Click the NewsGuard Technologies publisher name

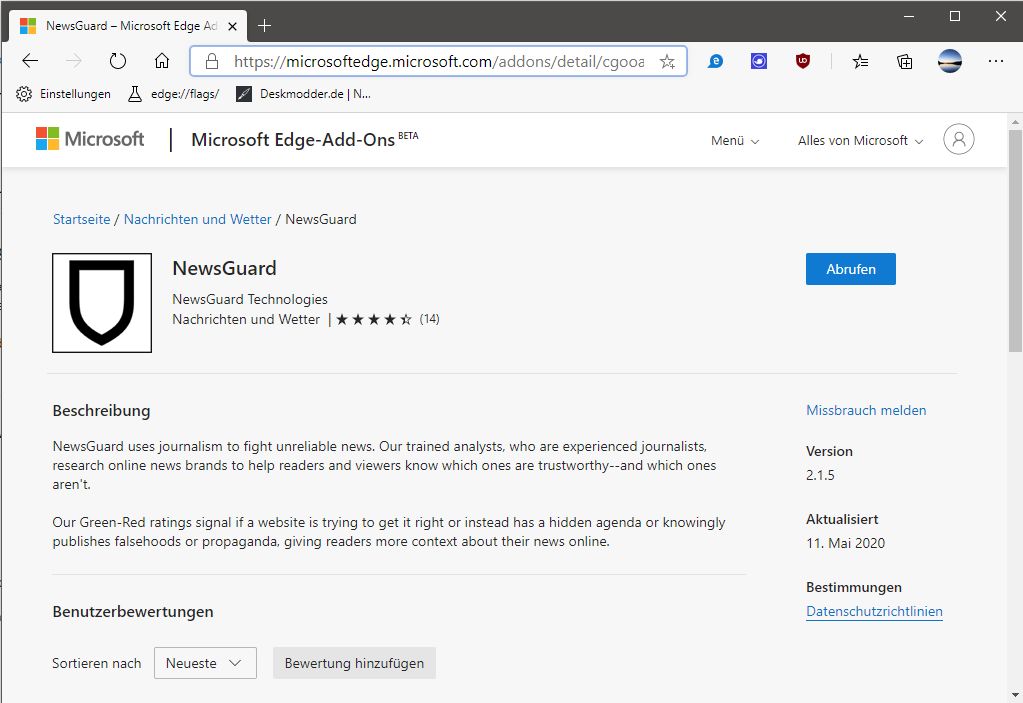pos(250,299)
